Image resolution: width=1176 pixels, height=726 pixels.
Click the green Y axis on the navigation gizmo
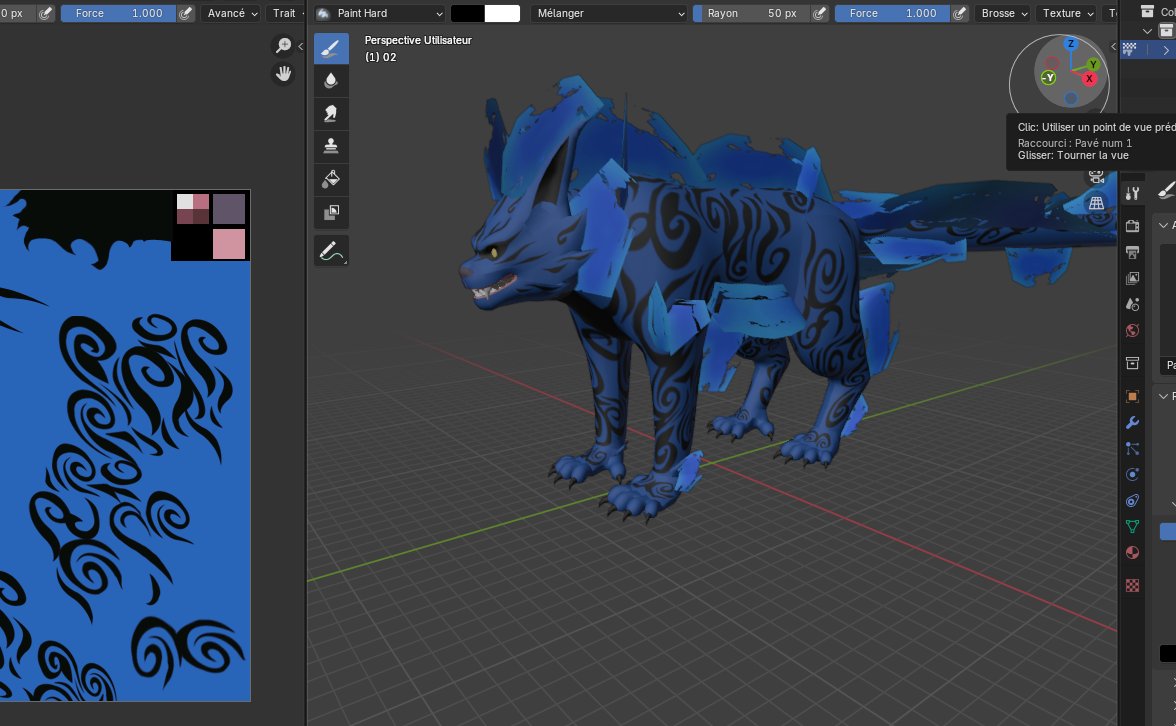1093,64
